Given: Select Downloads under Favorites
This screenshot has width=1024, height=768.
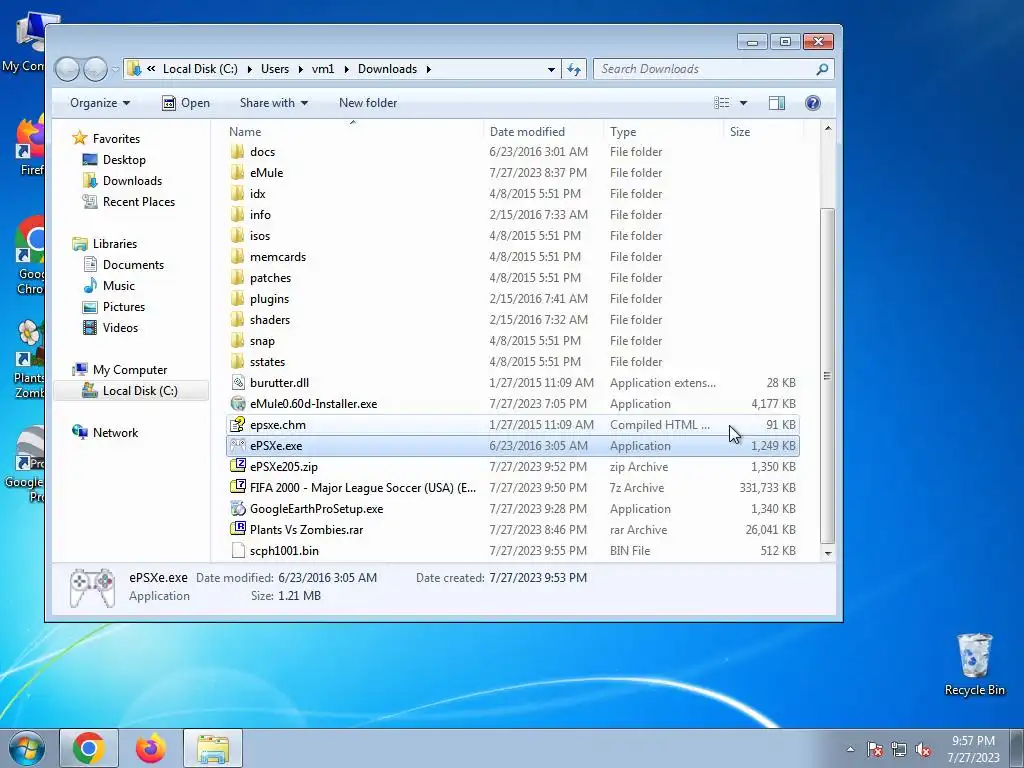Looking at the screenshot, I should click(132, 181).
